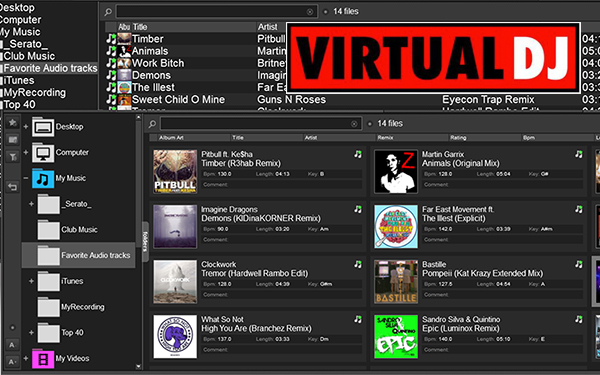Click the list view icon below the star

(13, 140)
